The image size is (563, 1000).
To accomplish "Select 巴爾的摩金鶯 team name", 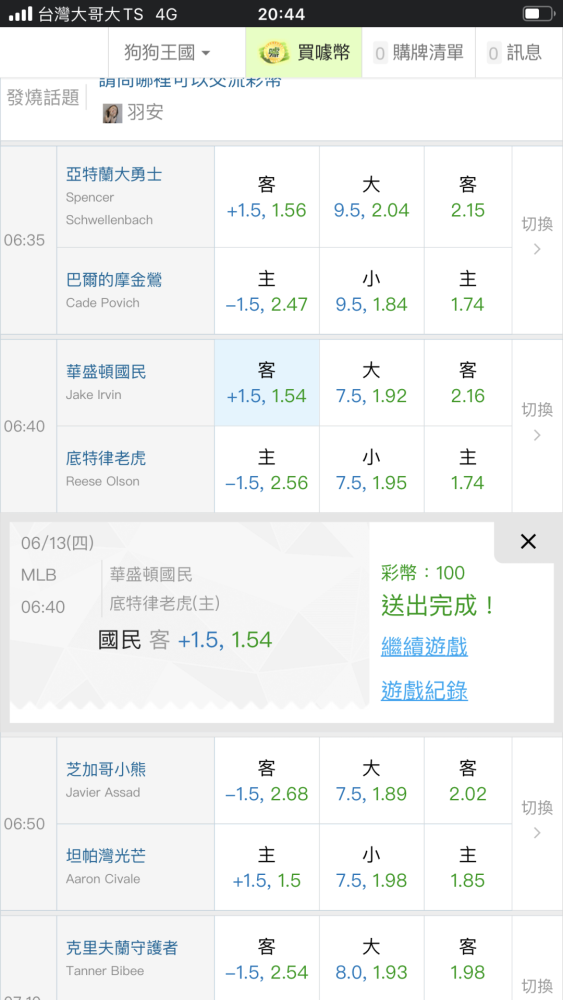I will point(114,279).
